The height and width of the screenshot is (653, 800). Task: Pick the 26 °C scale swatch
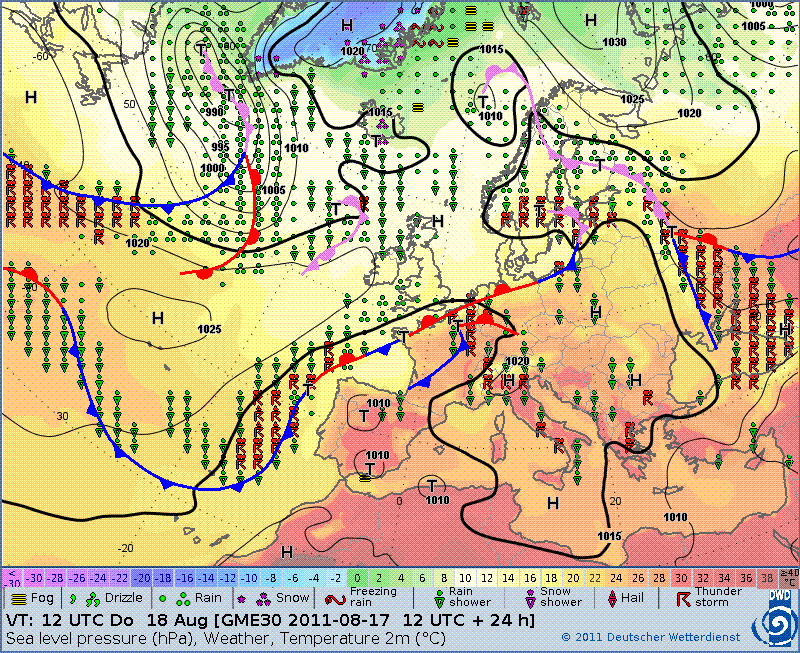[x=638, y=579]
